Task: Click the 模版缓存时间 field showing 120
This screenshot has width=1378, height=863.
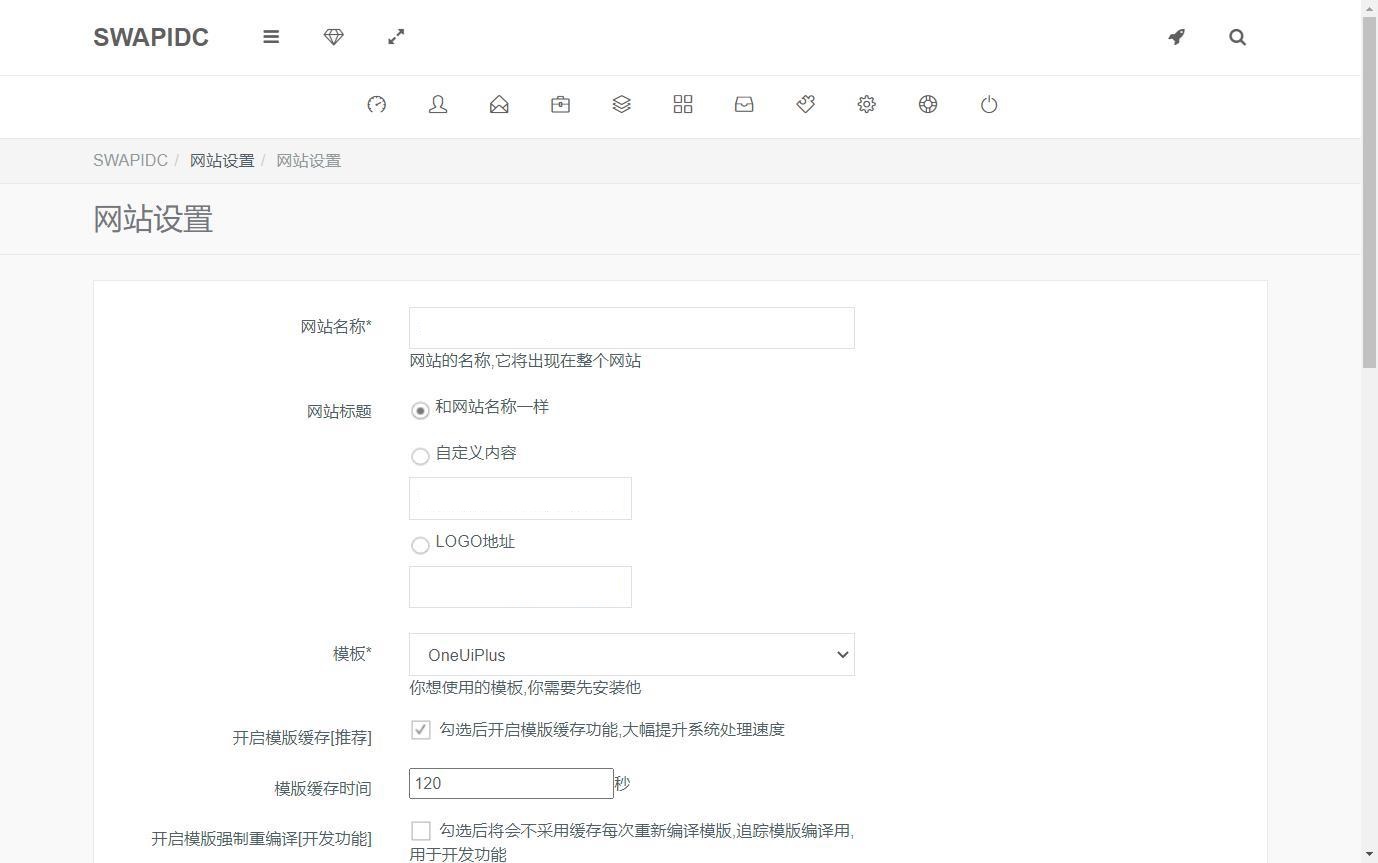Action: [x=510, y=783]
